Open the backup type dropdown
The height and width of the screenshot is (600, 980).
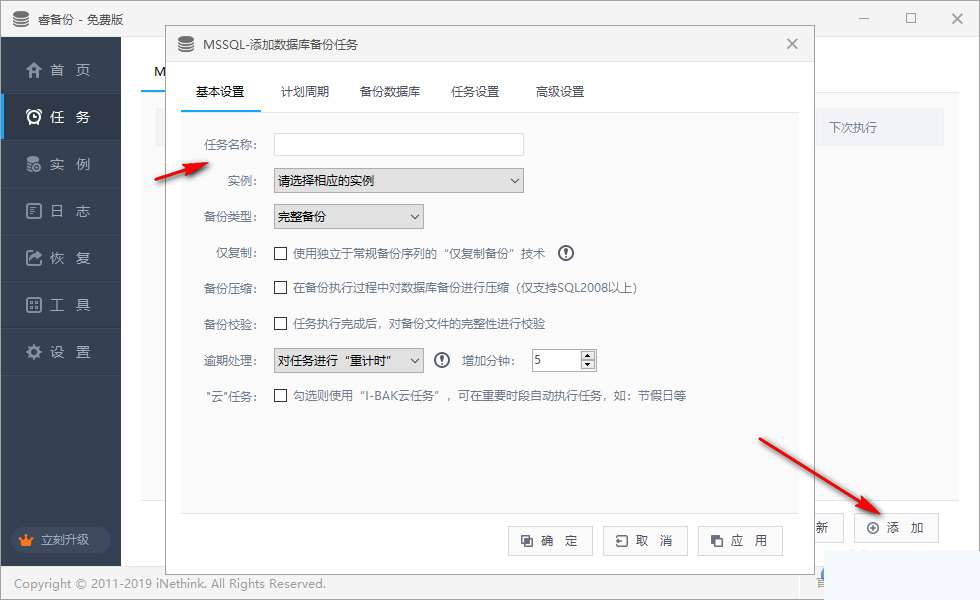pyautogui.click(x=349, y=217)
